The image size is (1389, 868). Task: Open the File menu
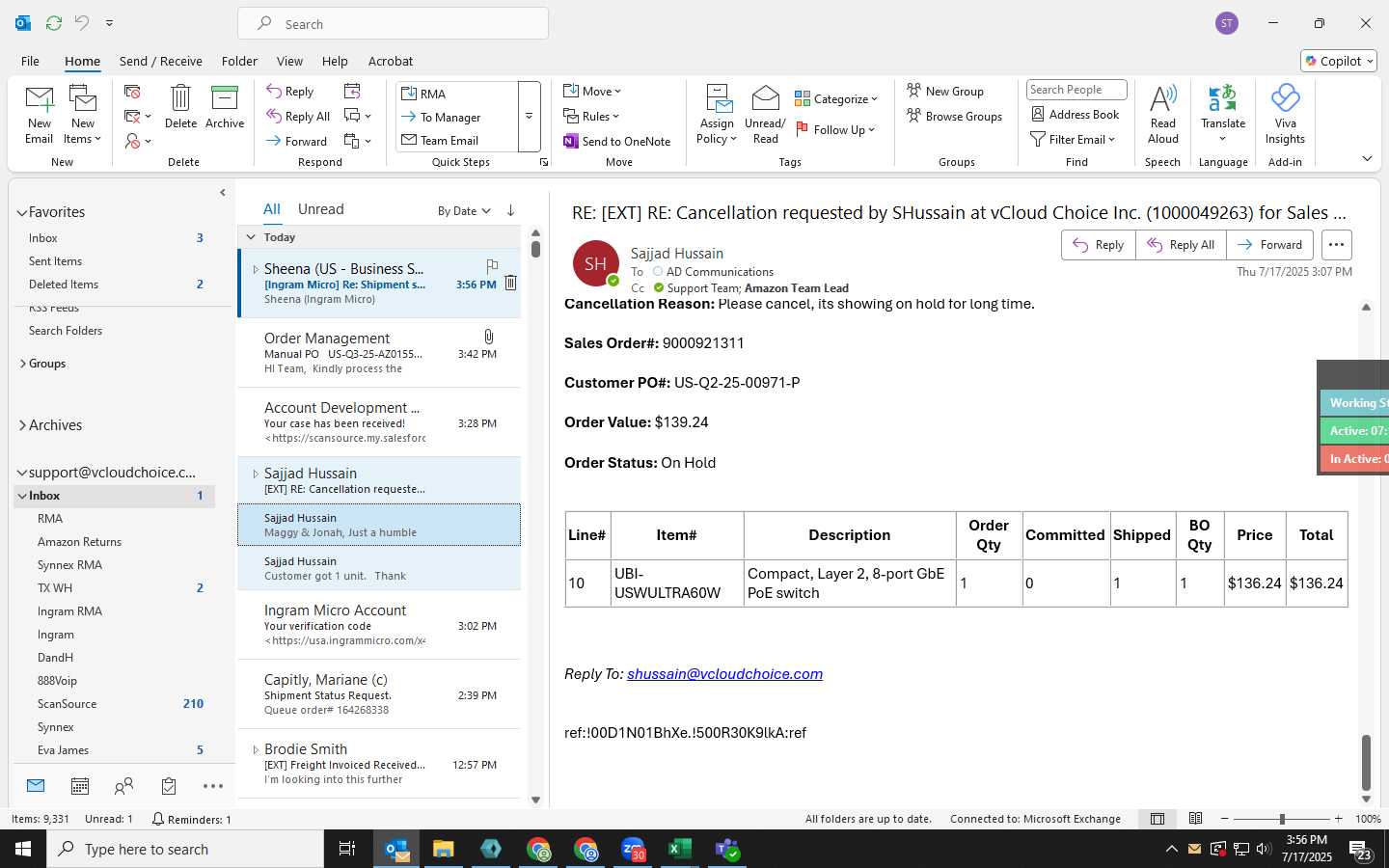pyautogui.click(x=30, y=61)
